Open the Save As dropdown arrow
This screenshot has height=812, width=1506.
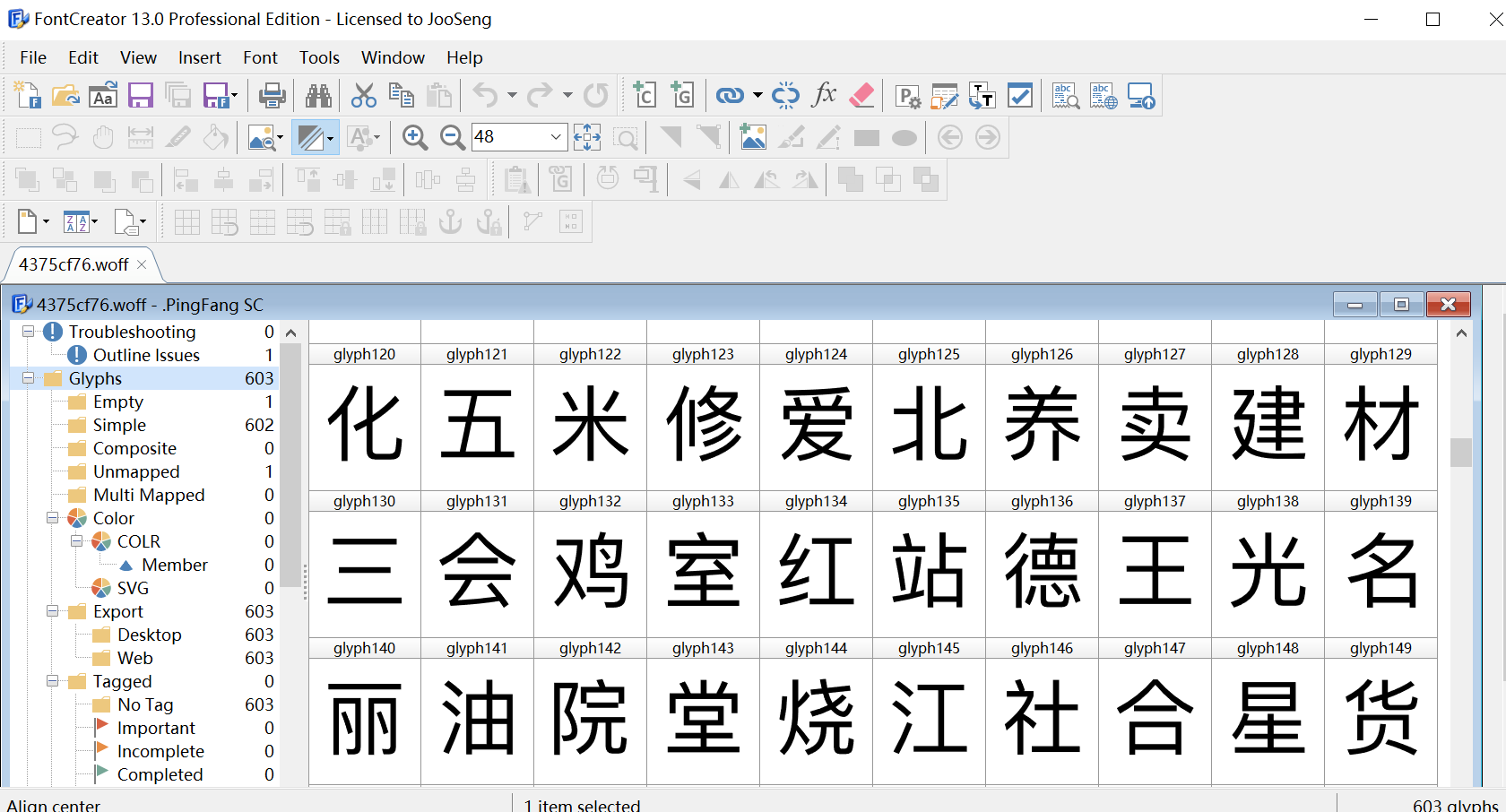235,95
